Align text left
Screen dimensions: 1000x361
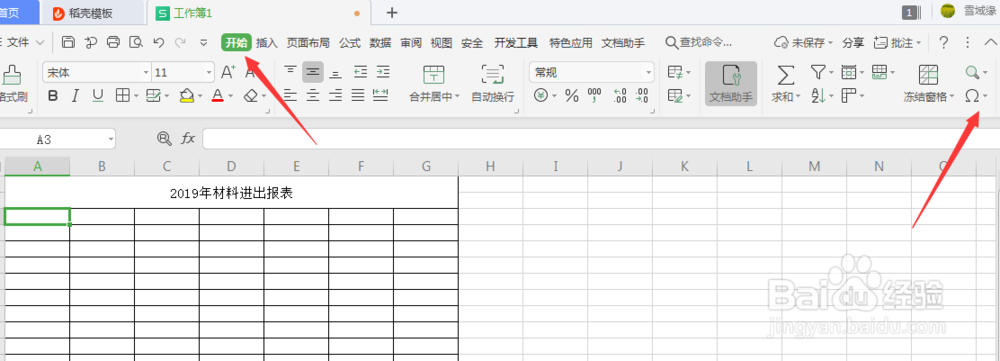tap(290, 96)
